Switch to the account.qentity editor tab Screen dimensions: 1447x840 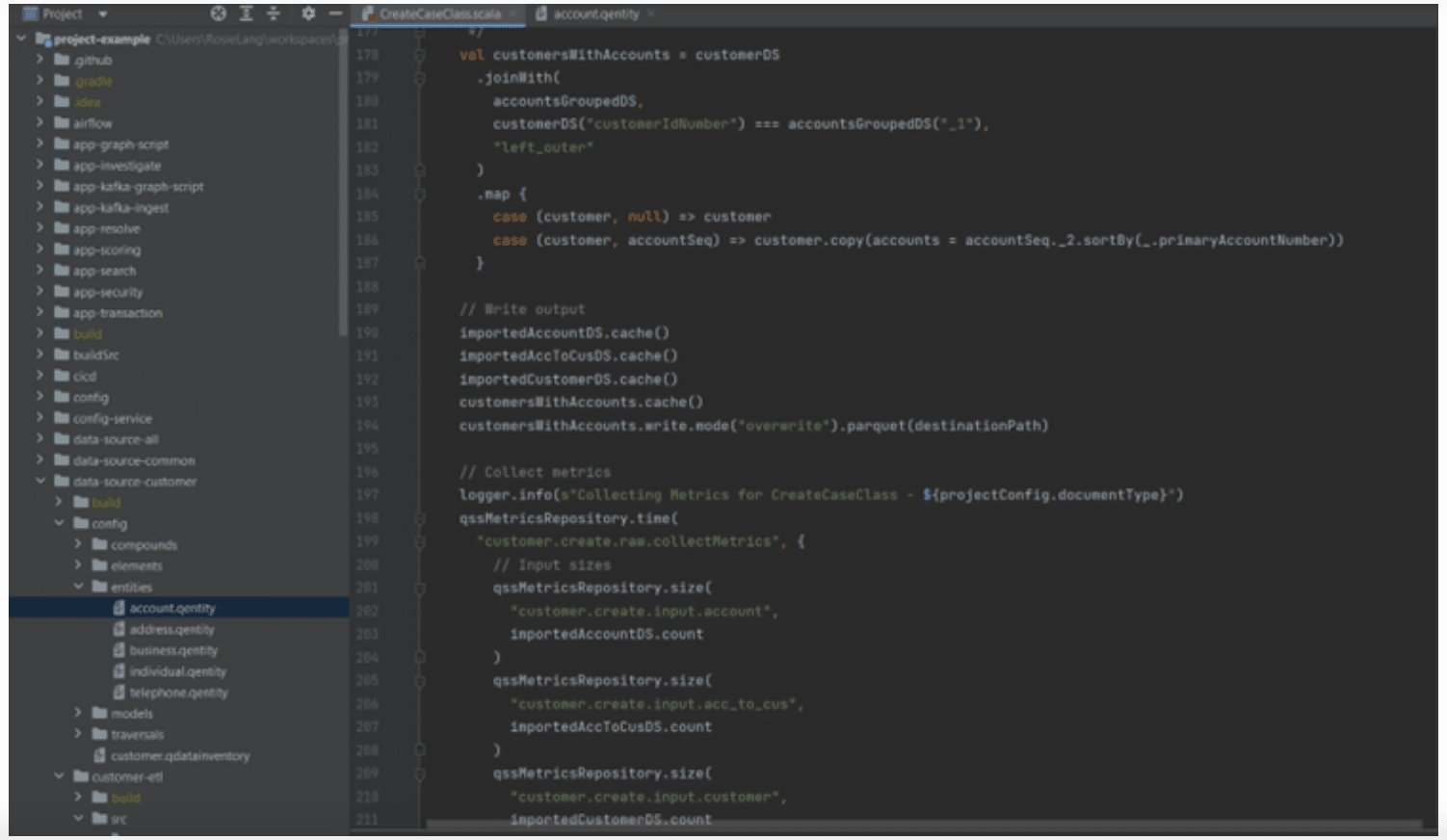click(595, 13)
